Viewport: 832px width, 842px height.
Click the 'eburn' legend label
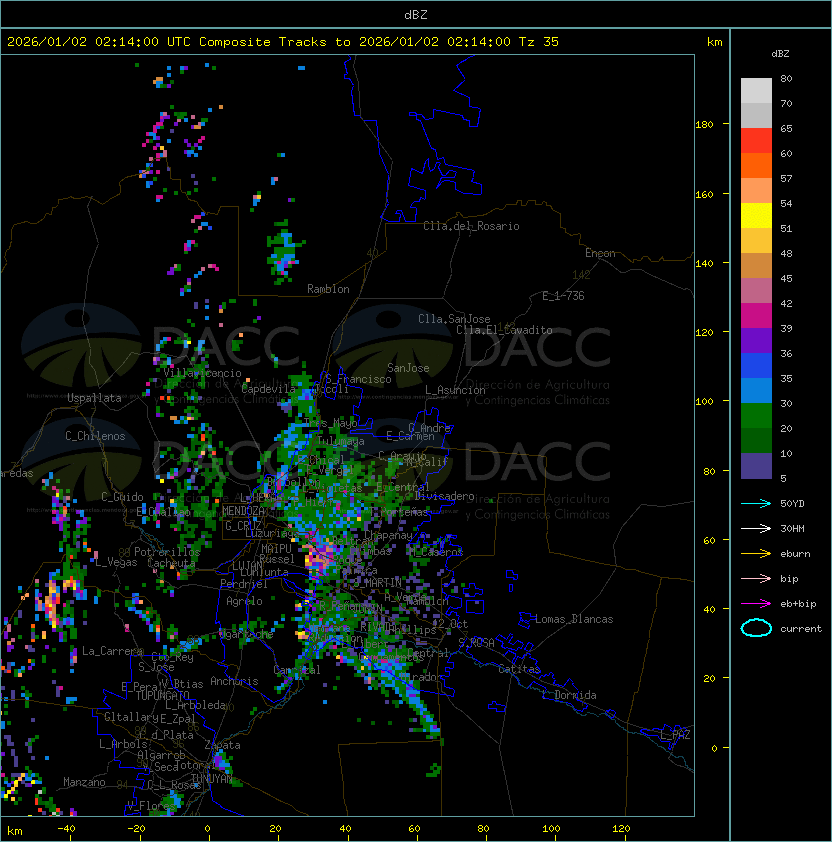pos(795,554)
